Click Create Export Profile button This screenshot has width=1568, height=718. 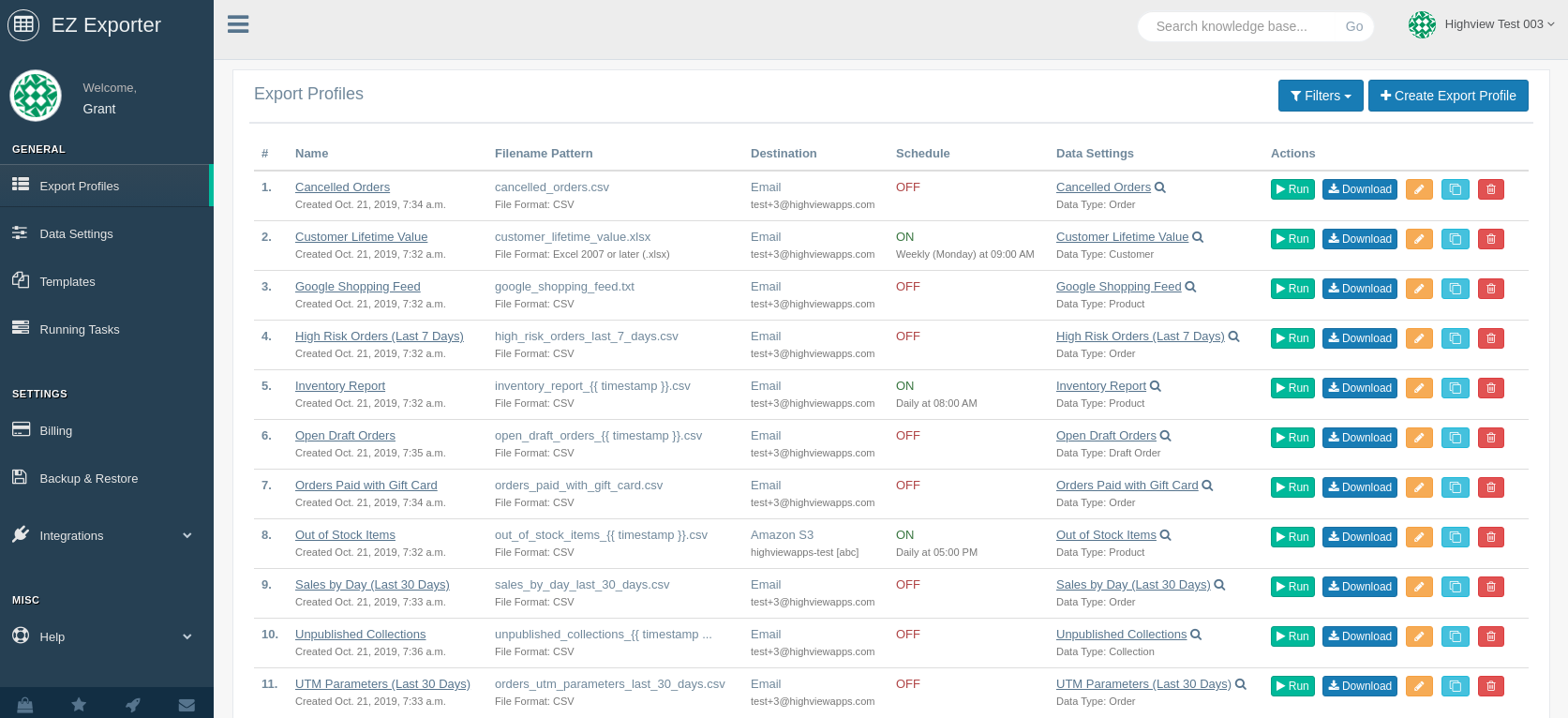[1448, 96]
